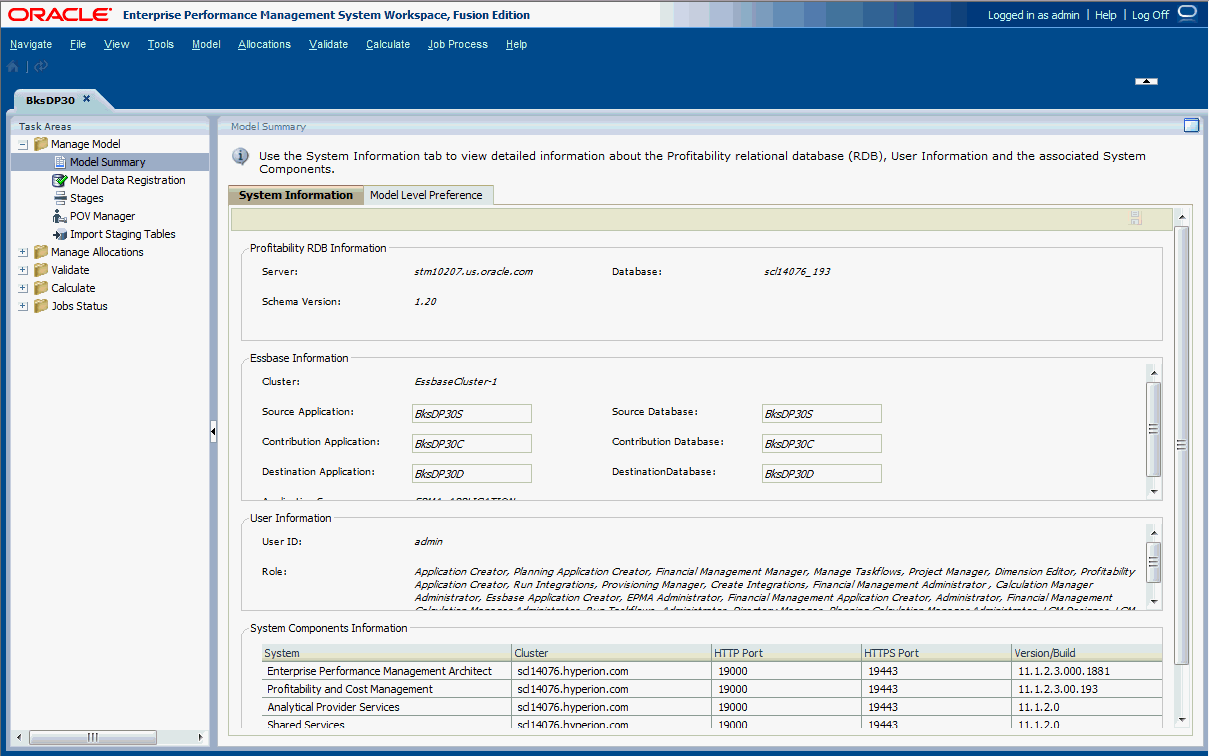Click the home icon below Navigate menu

click(x=13, y=67)
